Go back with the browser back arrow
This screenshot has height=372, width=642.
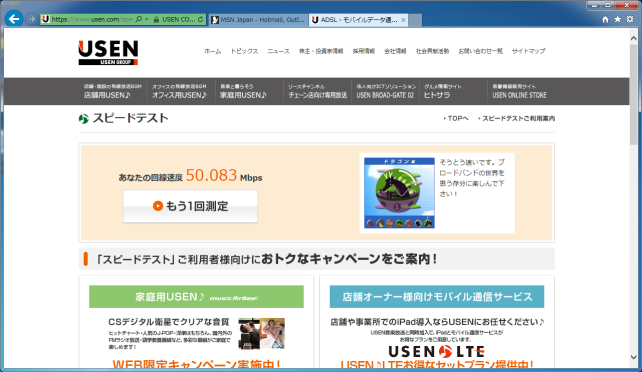[x=14, y=19]
